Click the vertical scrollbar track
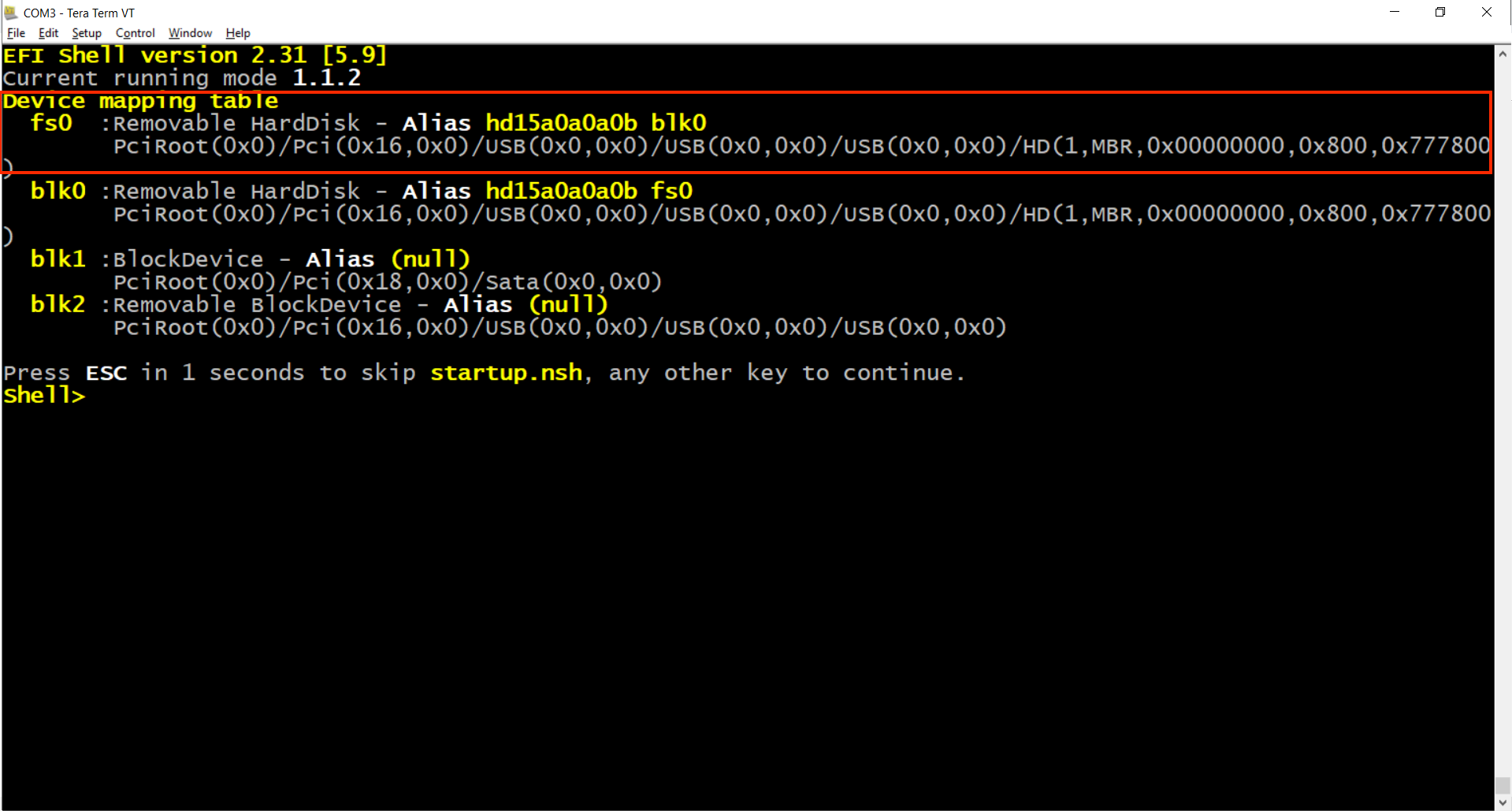 pyautogui.click(x=1503, y=426)
